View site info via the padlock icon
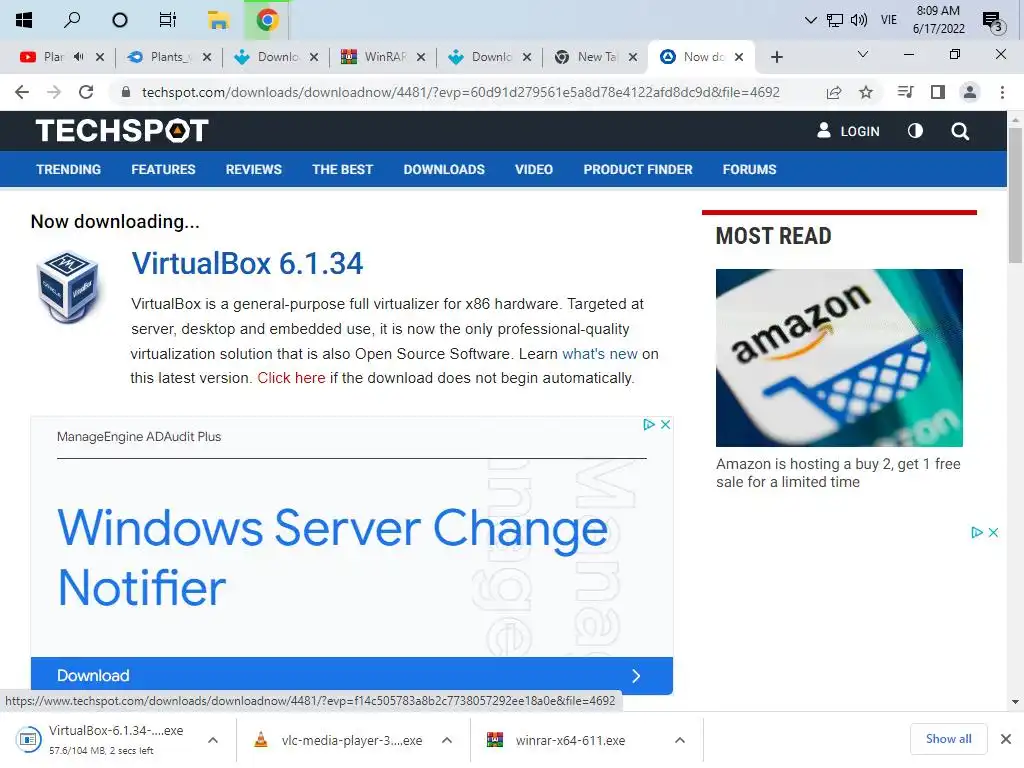 126,92
